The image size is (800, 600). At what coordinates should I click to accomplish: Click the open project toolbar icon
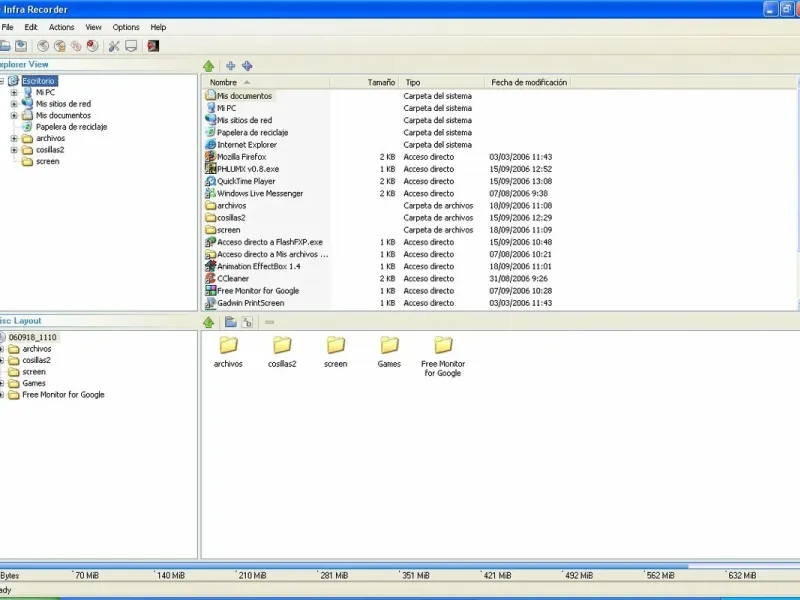(5, 46)
